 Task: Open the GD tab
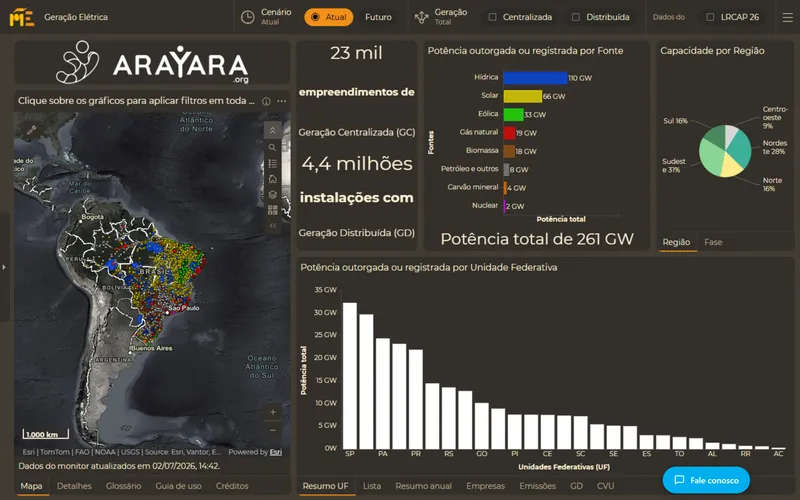(x=576, y=486)
